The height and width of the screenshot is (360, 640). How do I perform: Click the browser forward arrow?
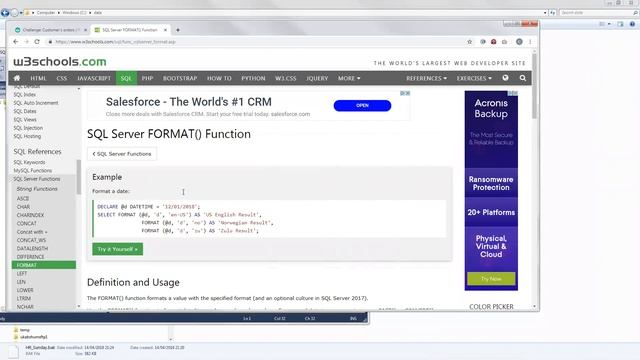[26, 42]
